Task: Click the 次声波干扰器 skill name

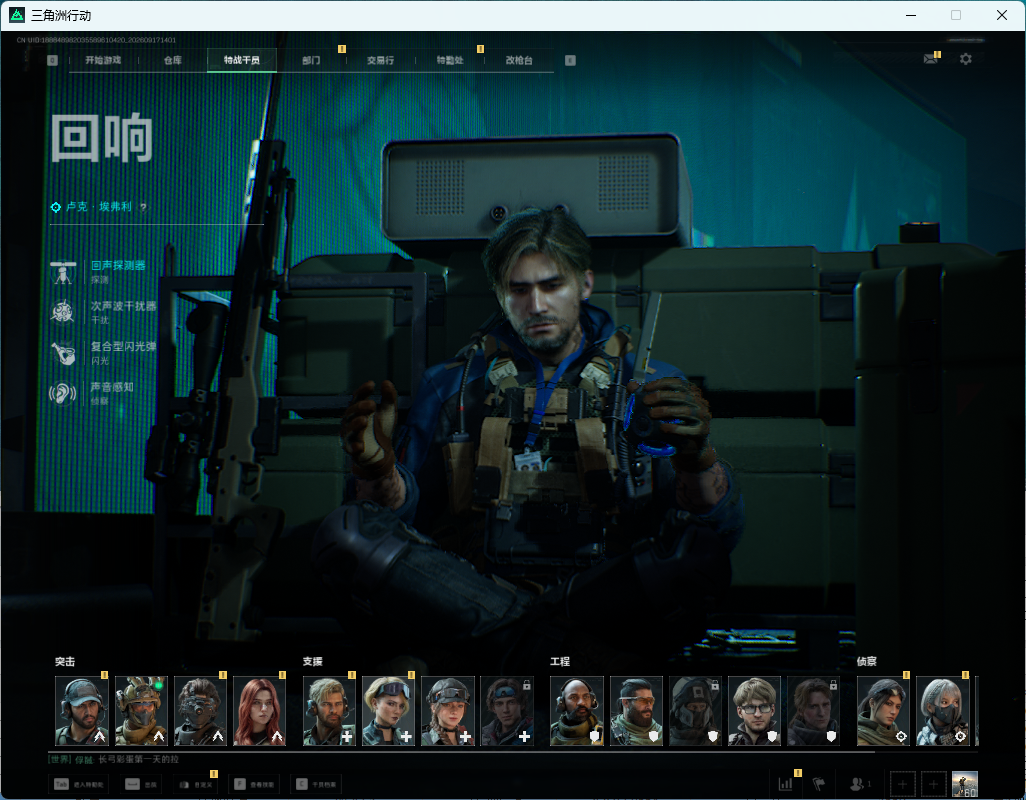Action: (124, 306)
